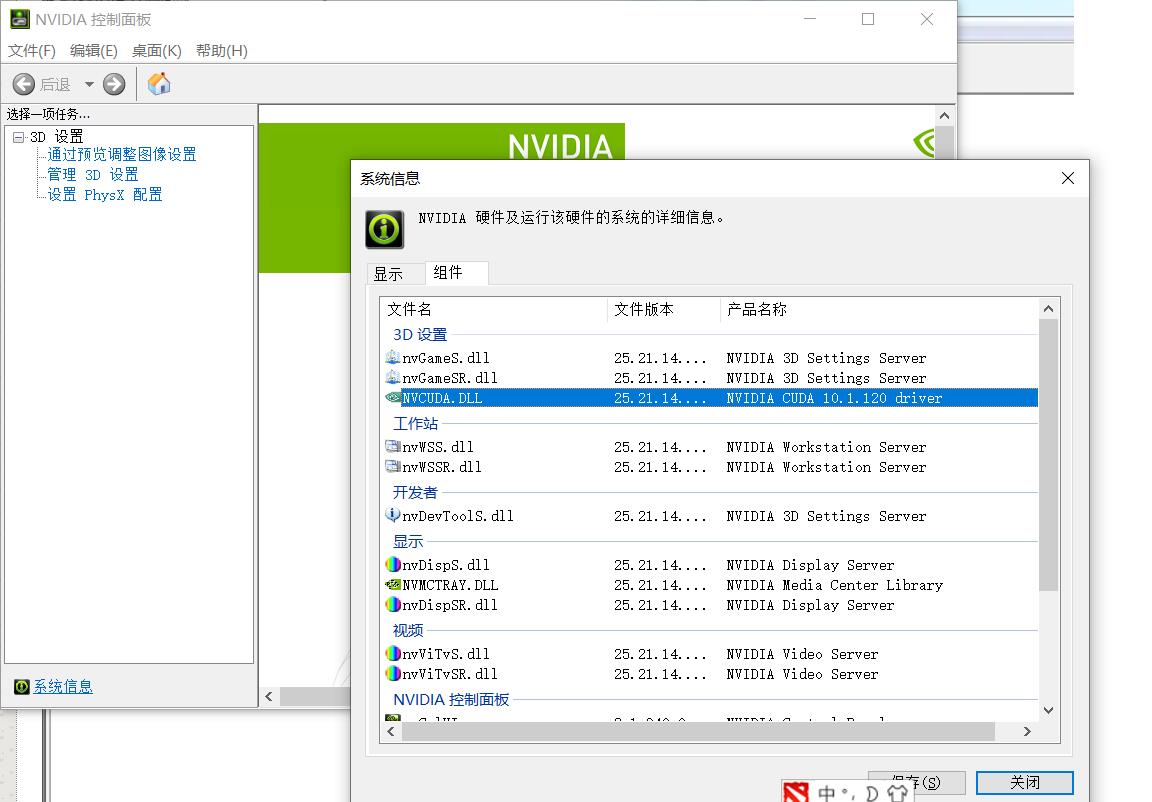The height and width of the screenshot is (802, 1152).
Task: Open the 编辑(E) menu
Action: click(x=93, y=51)
